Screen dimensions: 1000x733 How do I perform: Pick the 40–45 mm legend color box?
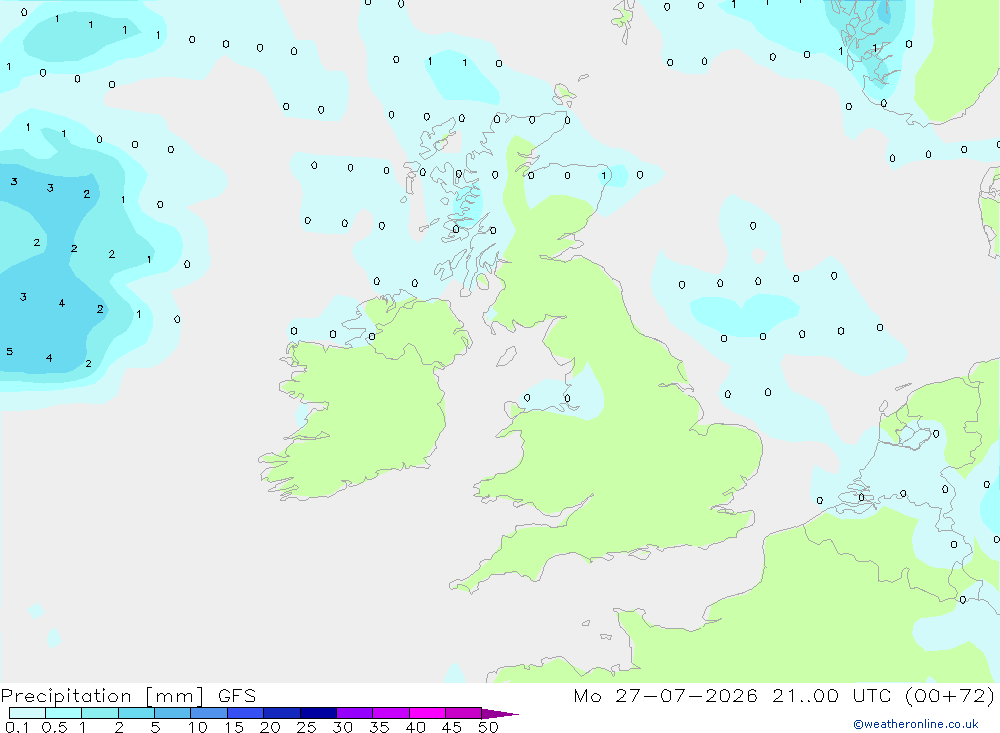427,713
